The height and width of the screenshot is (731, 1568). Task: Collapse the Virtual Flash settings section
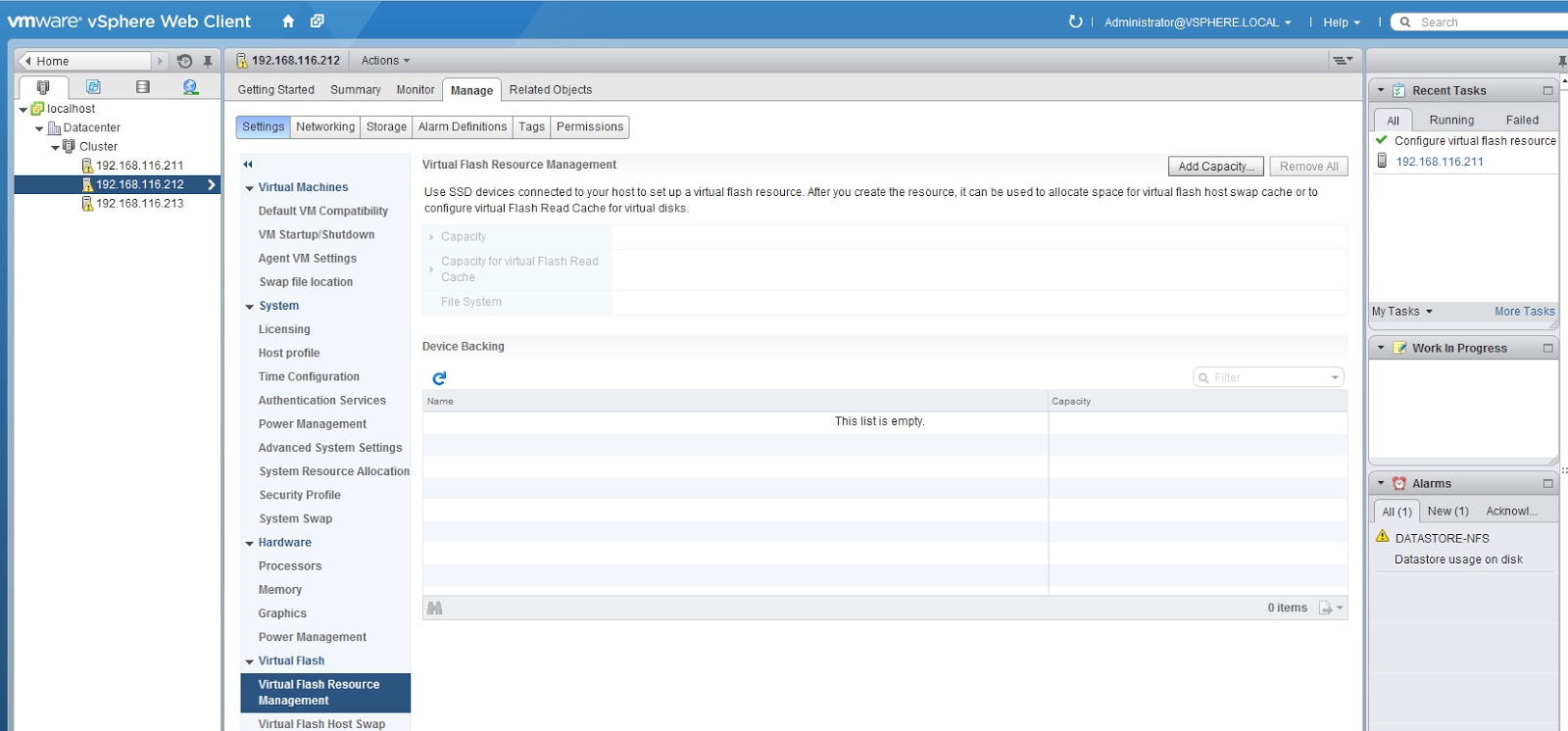click(x=250, y=662)
